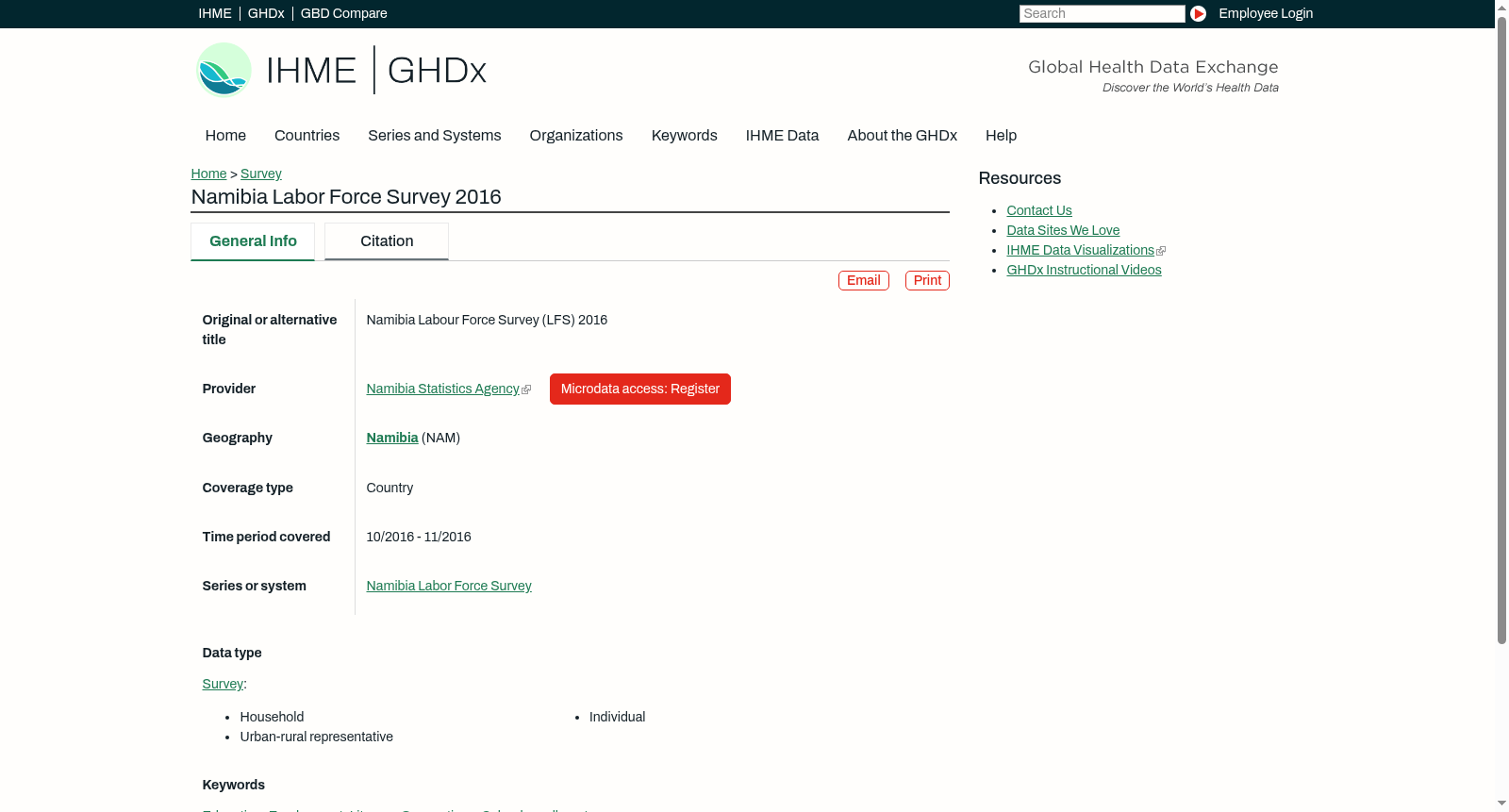Screen dimensions: 1509x812
Task: Click Microdata access: Register button
Action: click(640, 389)
